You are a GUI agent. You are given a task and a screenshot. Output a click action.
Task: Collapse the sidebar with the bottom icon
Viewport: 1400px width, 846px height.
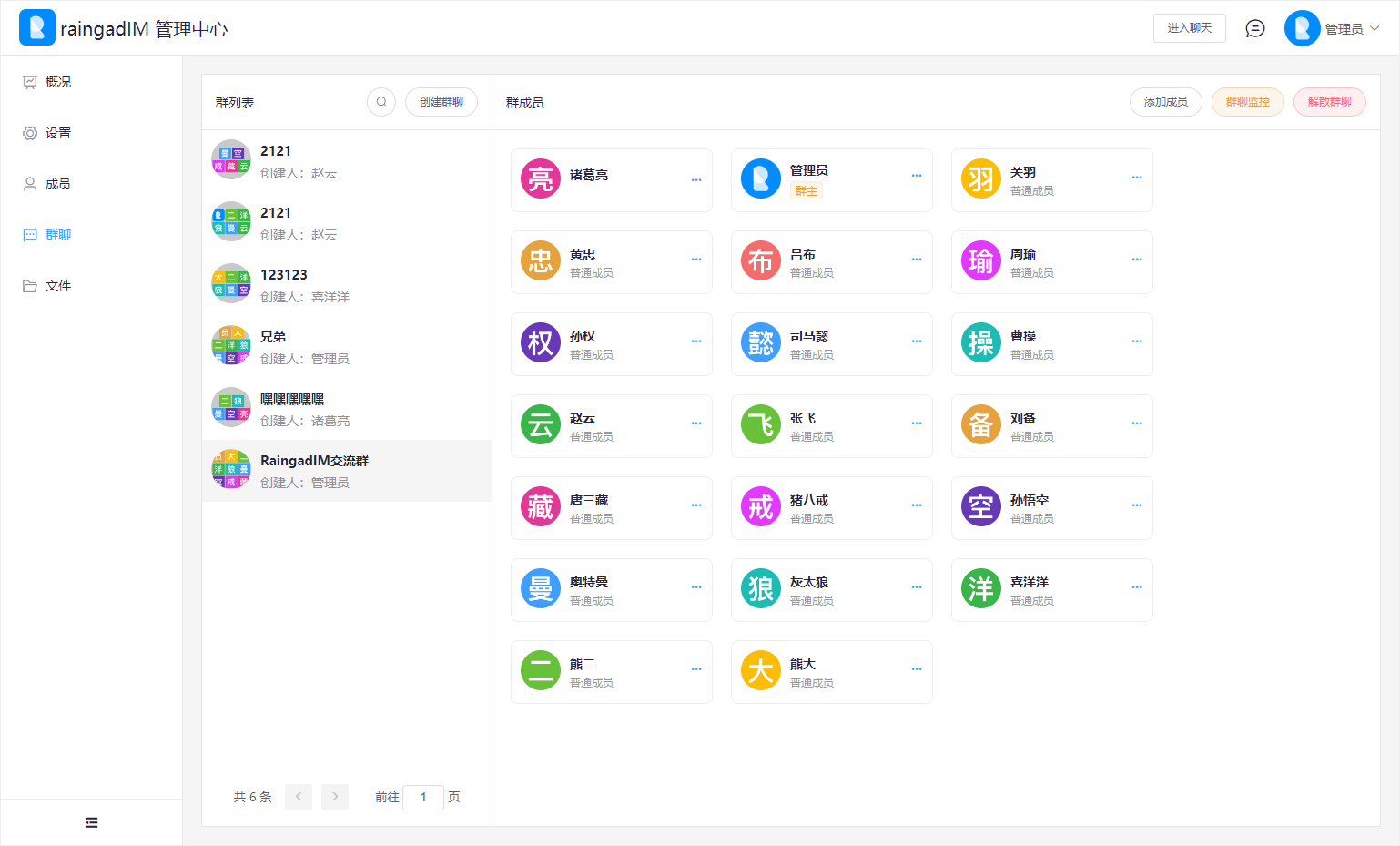pos(91,821)
